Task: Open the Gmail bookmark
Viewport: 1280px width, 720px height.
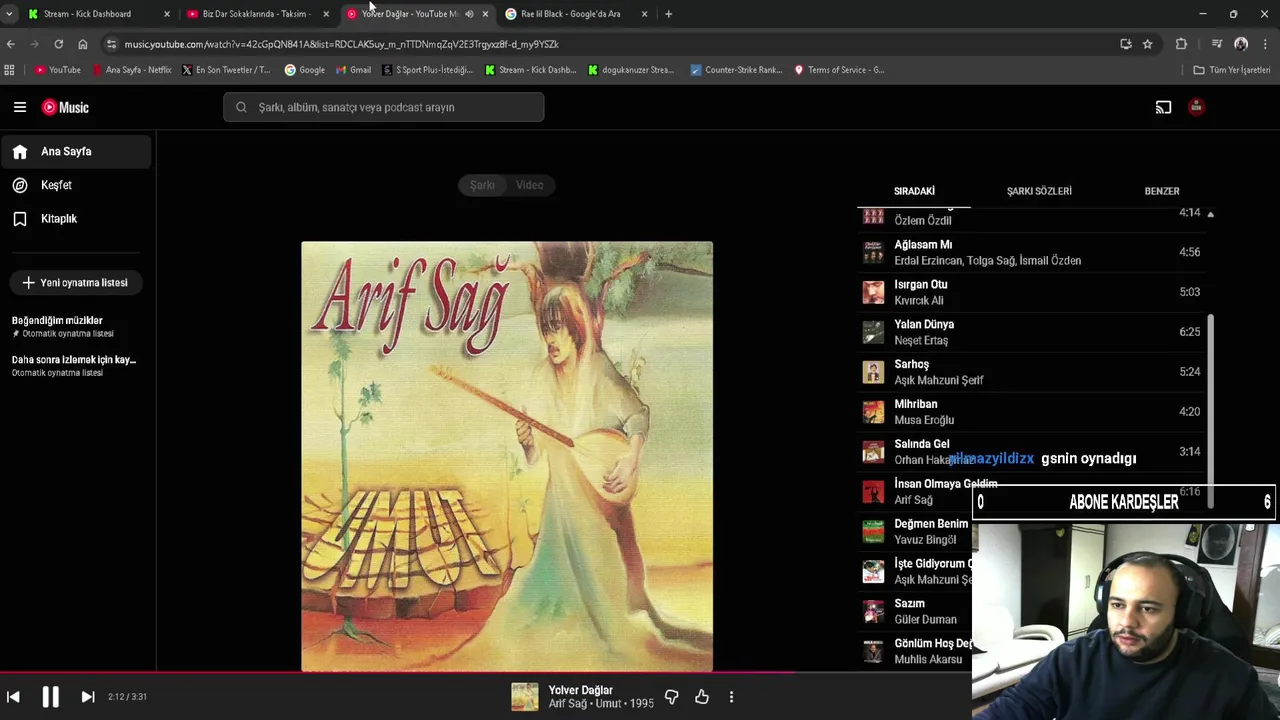Action: 354,70
